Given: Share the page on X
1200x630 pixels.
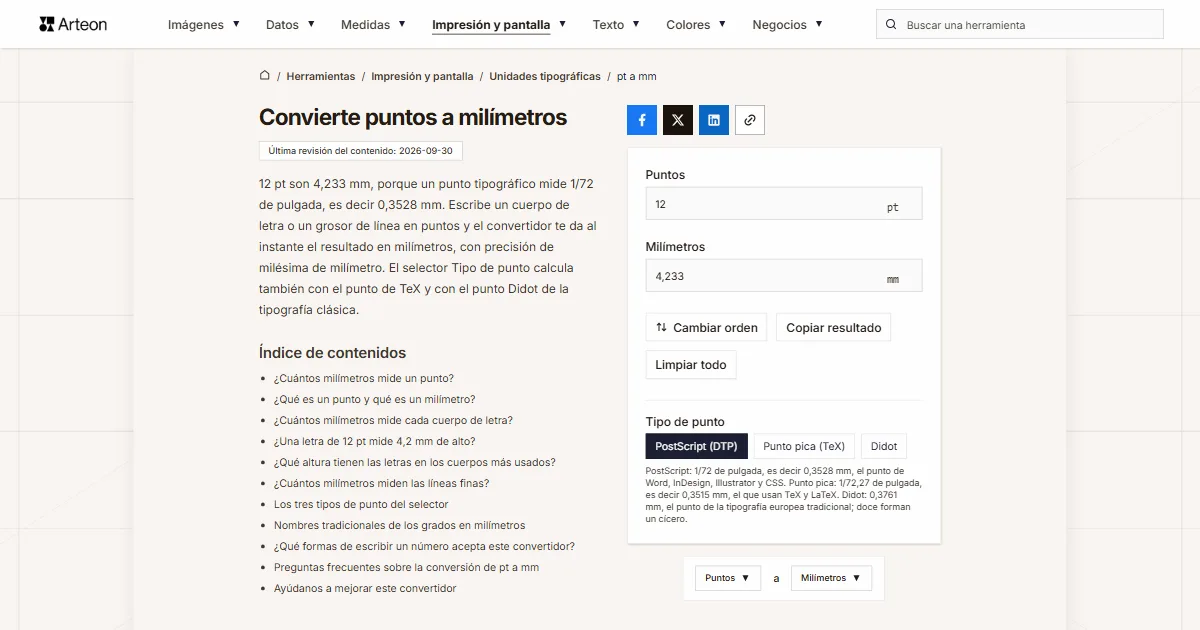Looking at the screenshot, I should coord(678,120).
